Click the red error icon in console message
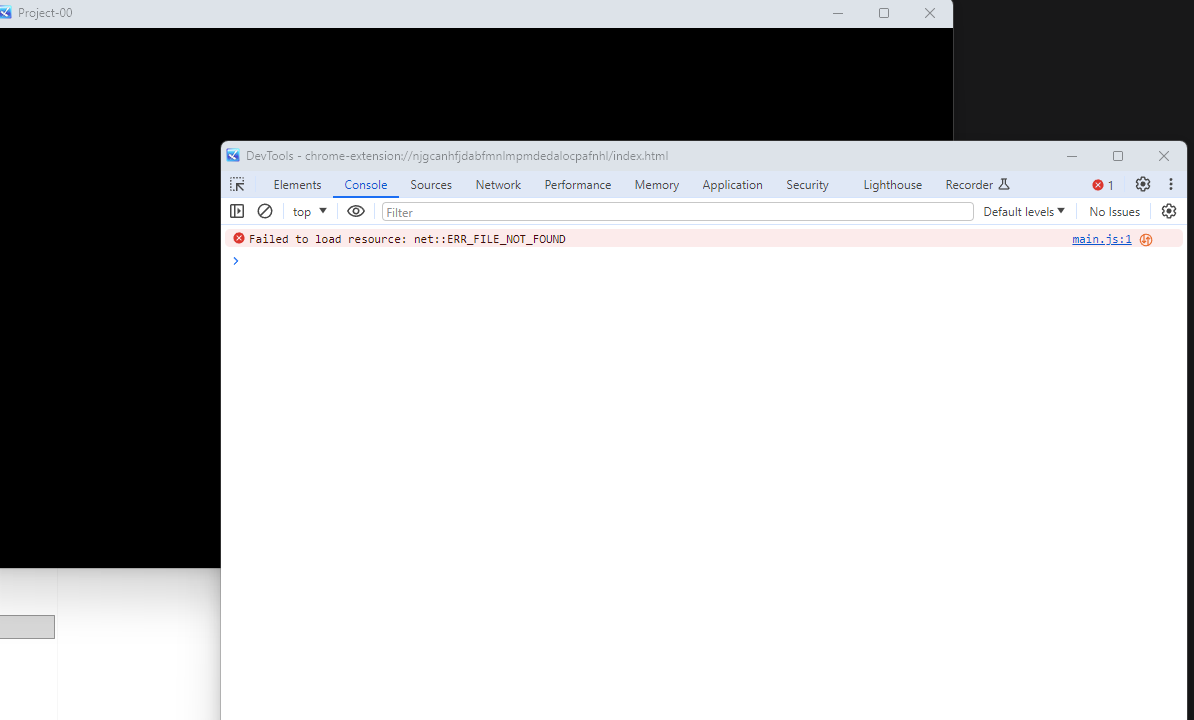The width and height of the screenshot is (1194, 720). click(x=238, y=238)
